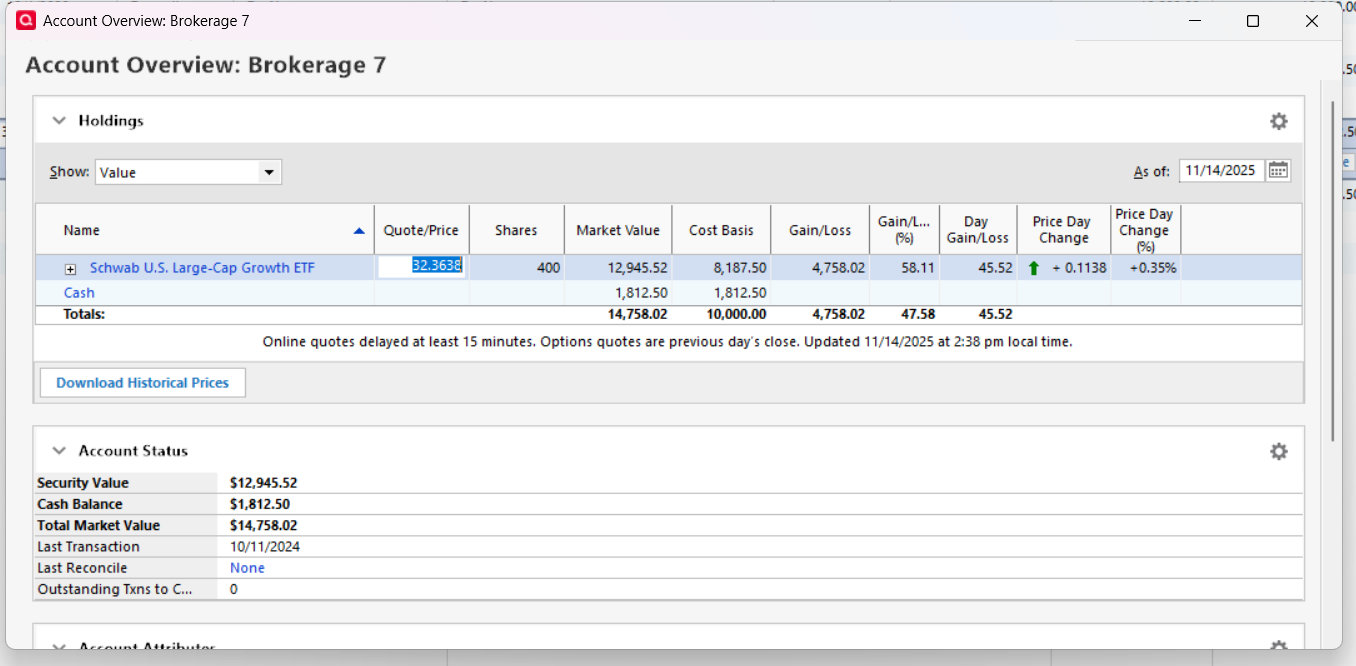Collapse the Holdings section chevron

(x=59, y=121)
